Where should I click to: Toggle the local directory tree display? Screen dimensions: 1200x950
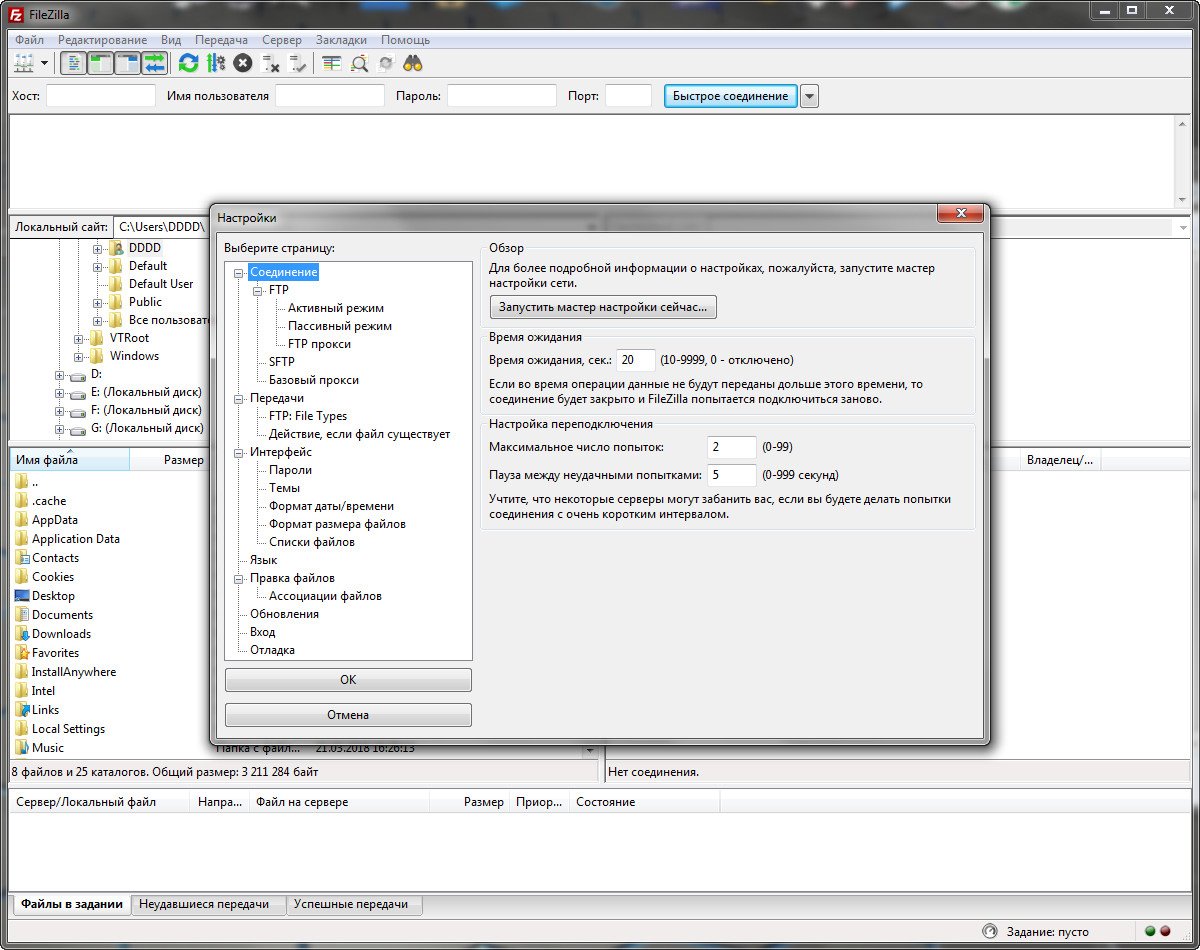pos(101,63)
